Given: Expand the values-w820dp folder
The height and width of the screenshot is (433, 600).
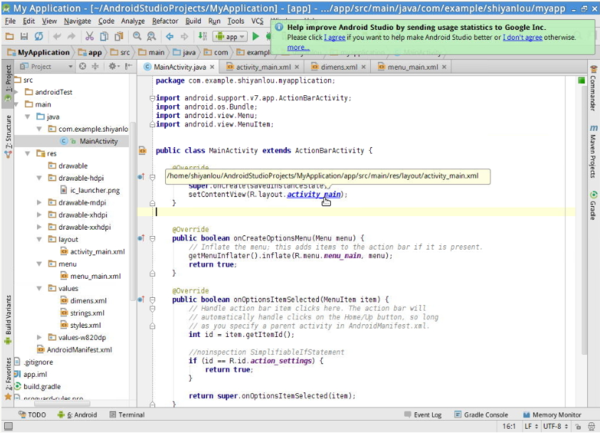Looking at the screenshot, I should point(39,337).
